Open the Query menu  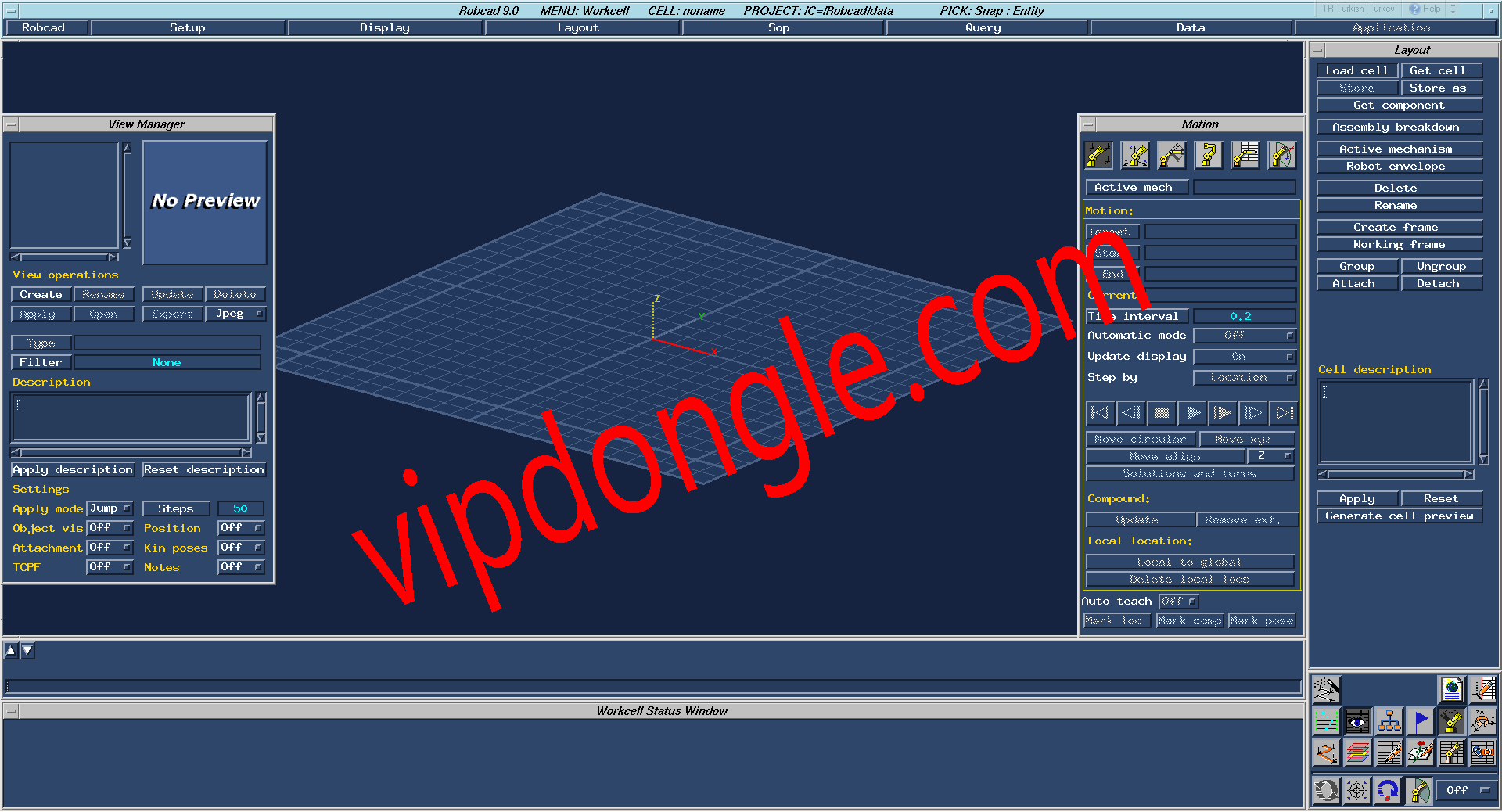pos(983,27)
